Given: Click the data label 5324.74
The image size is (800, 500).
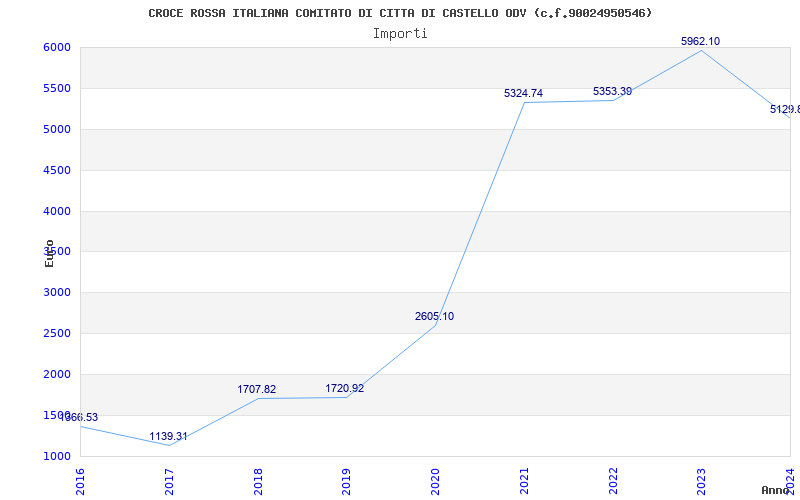Looking at the screenshot, I should 523,93.
